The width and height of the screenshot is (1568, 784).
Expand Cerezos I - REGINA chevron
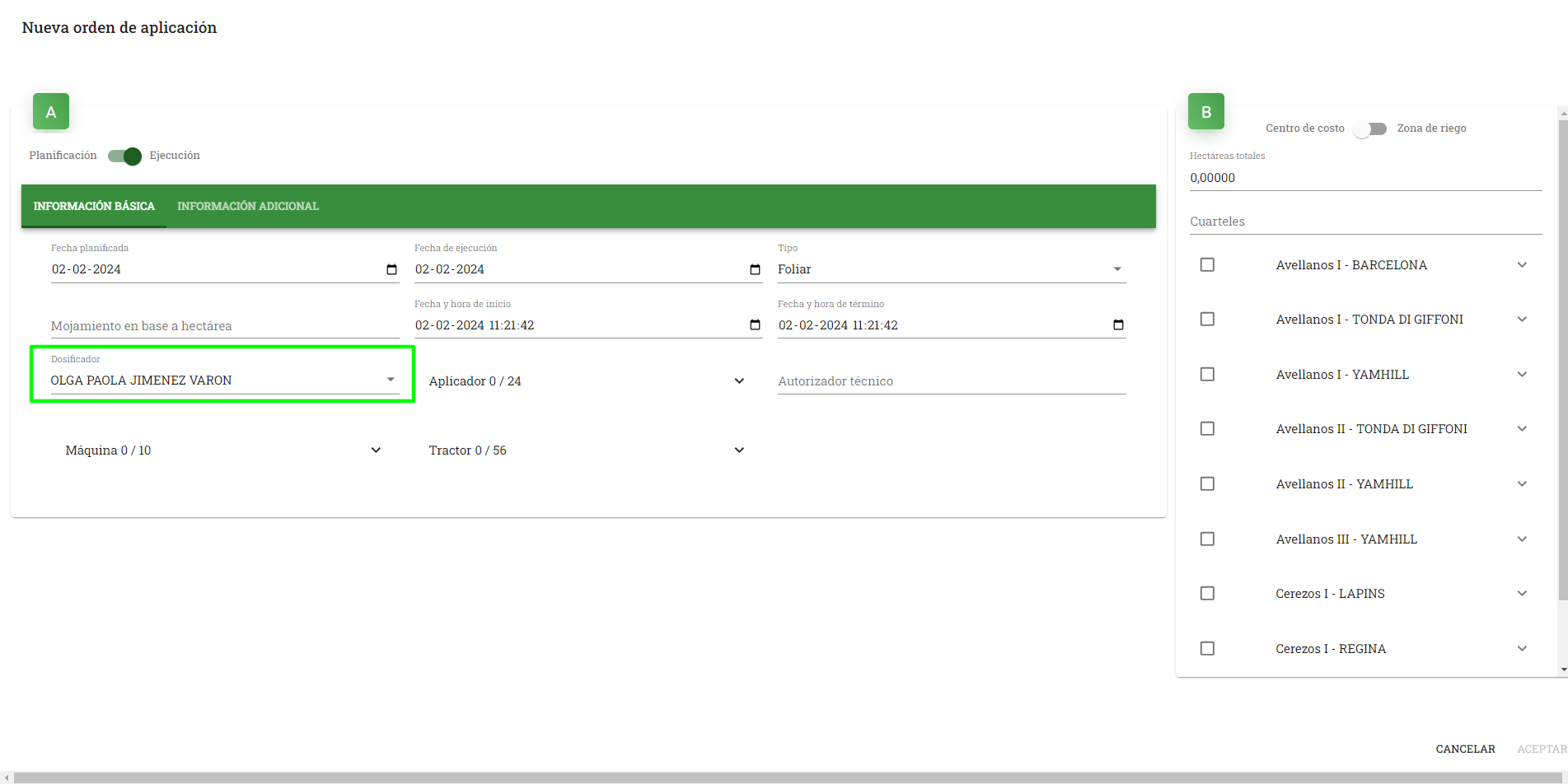click(1522, 648)
